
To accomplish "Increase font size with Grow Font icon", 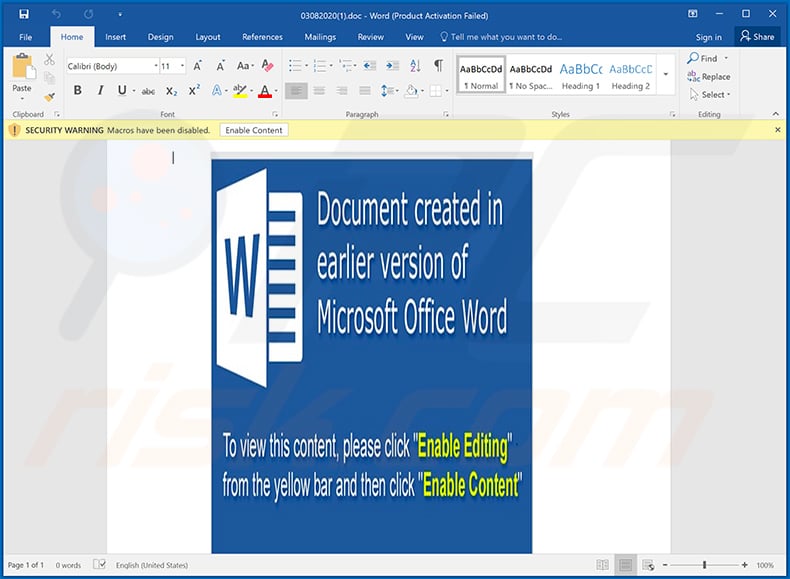I will pos(198,66).
